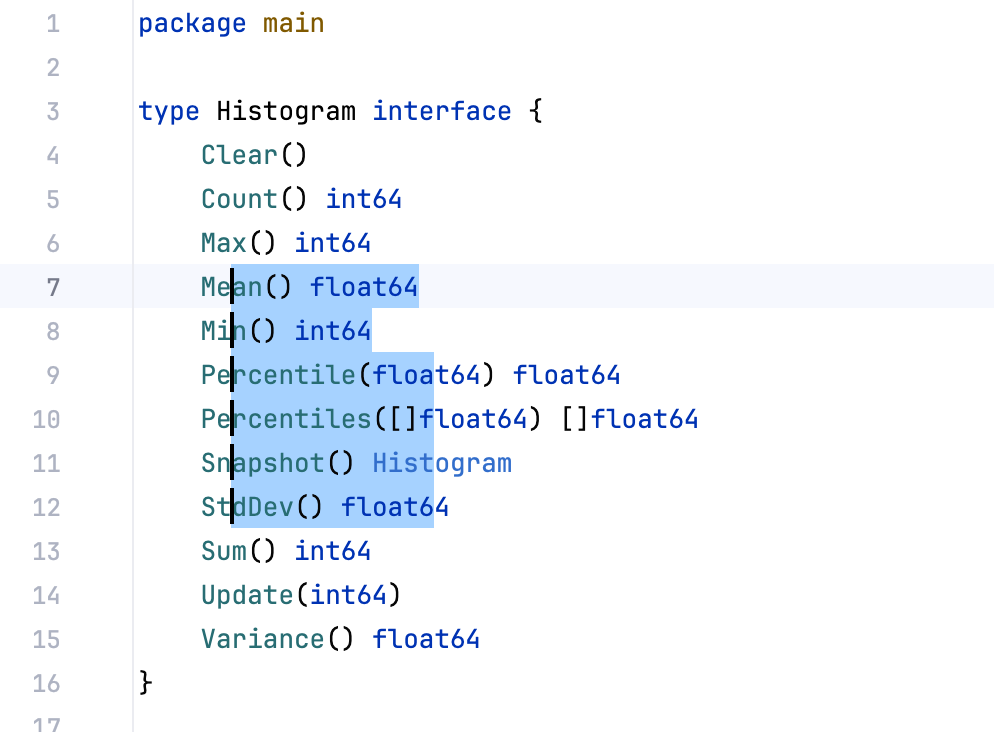994x732 pixels.
Task: Click the StdDev method name
Action: pyautogui.click(x=247, y=507)
